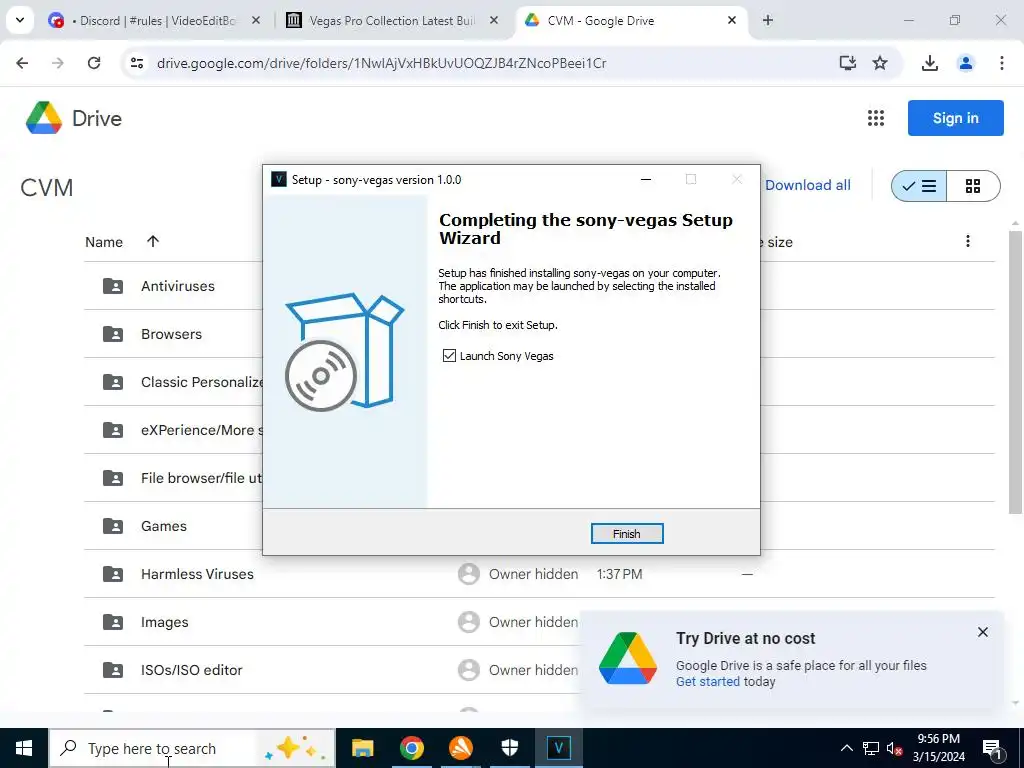Image resolution: width=1024 pixels, height=768 pixels.
Task: Open the Harmless Viruses folder
Action: pyautogui.click(x=197, y=574)
